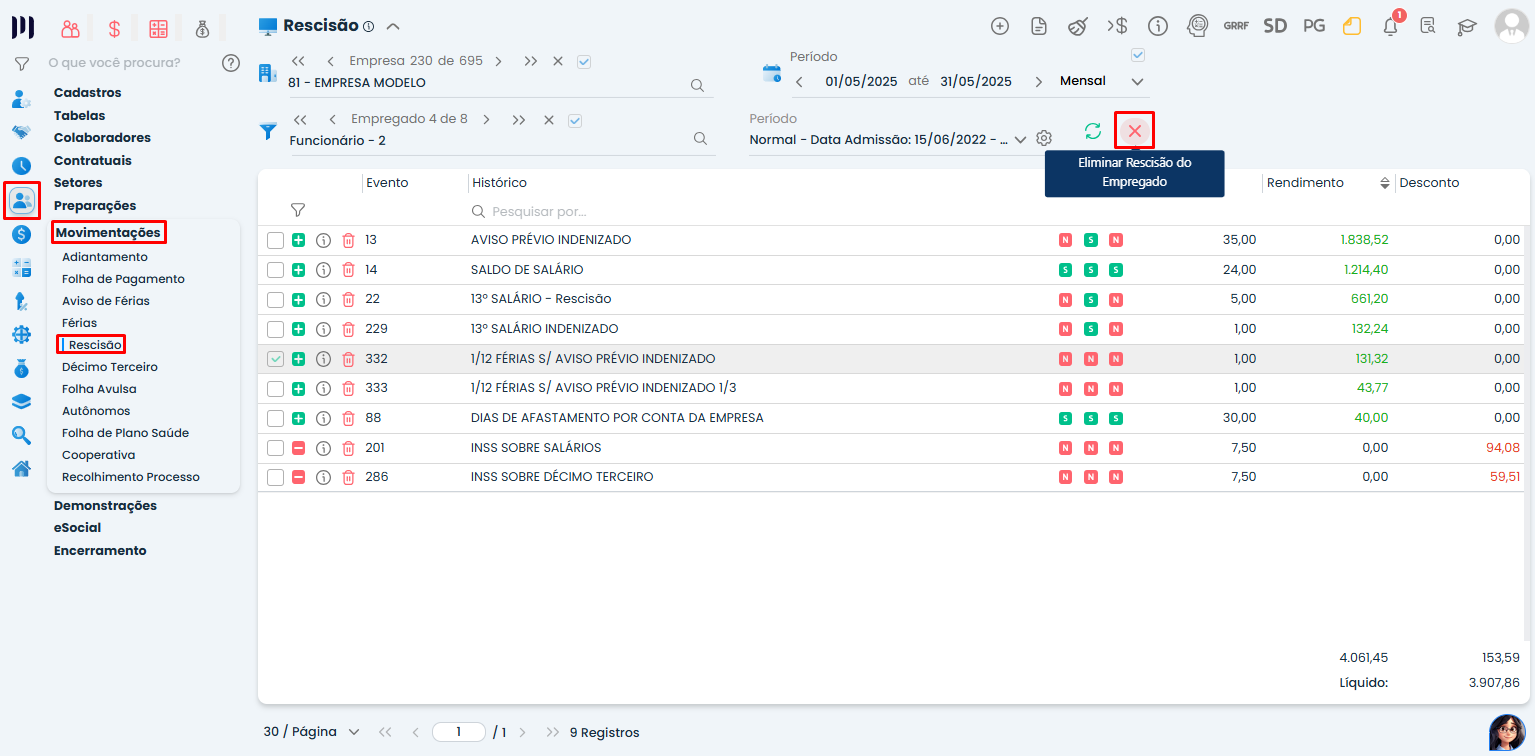Click the green refresh icon beside the gear
Screen dimensions: 1535x756
pyautogui.click(x=1092, y=131)
